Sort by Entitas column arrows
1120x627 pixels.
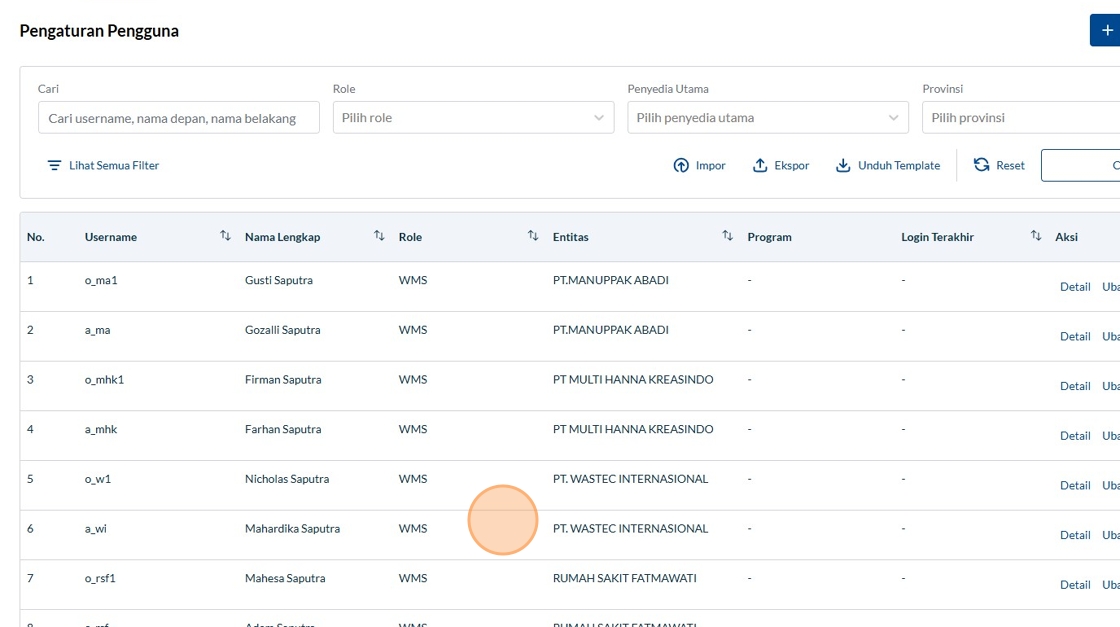(727, 236)
